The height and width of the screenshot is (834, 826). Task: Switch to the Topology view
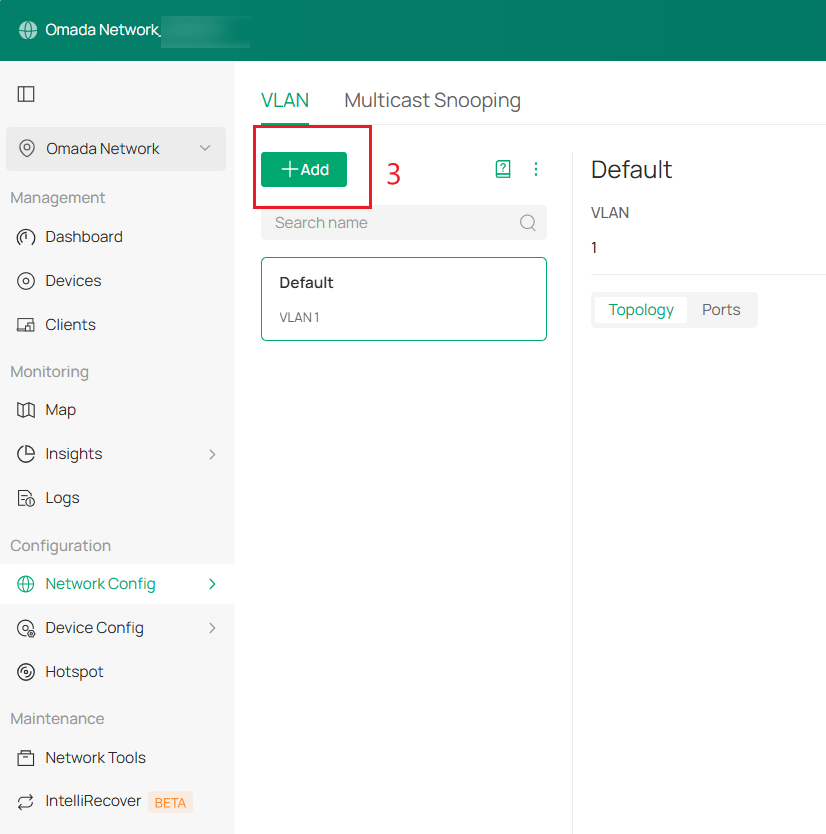pos(641,310)
